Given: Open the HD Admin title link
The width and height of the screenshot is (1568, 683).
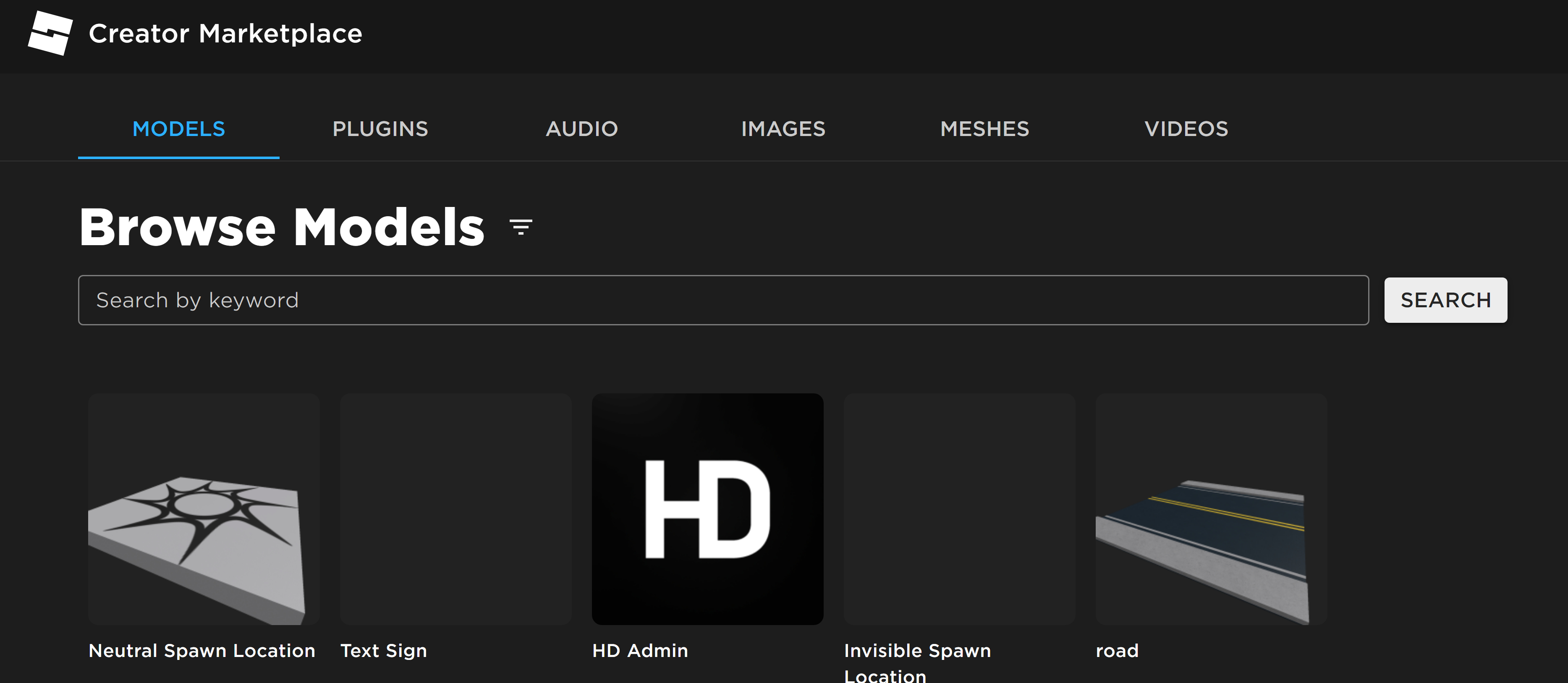Looking at the screenshot, I should [640, 650].
